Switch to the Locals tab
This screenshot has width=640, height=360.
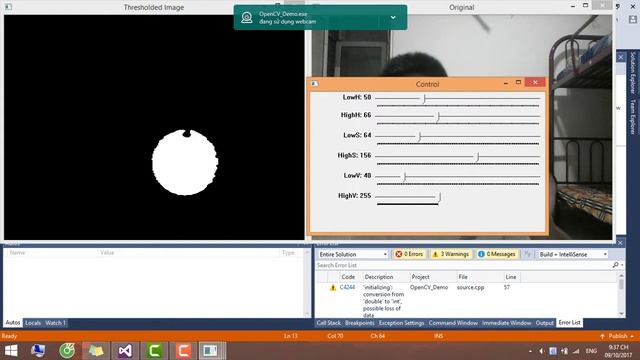pos(33,323)
